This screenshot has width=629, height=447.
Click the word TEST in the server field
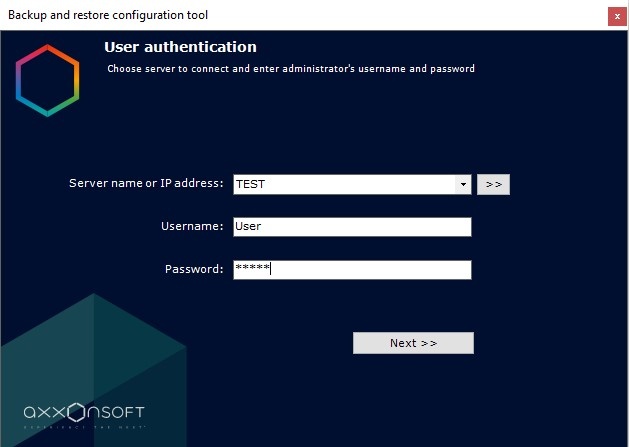pos(250,185)
